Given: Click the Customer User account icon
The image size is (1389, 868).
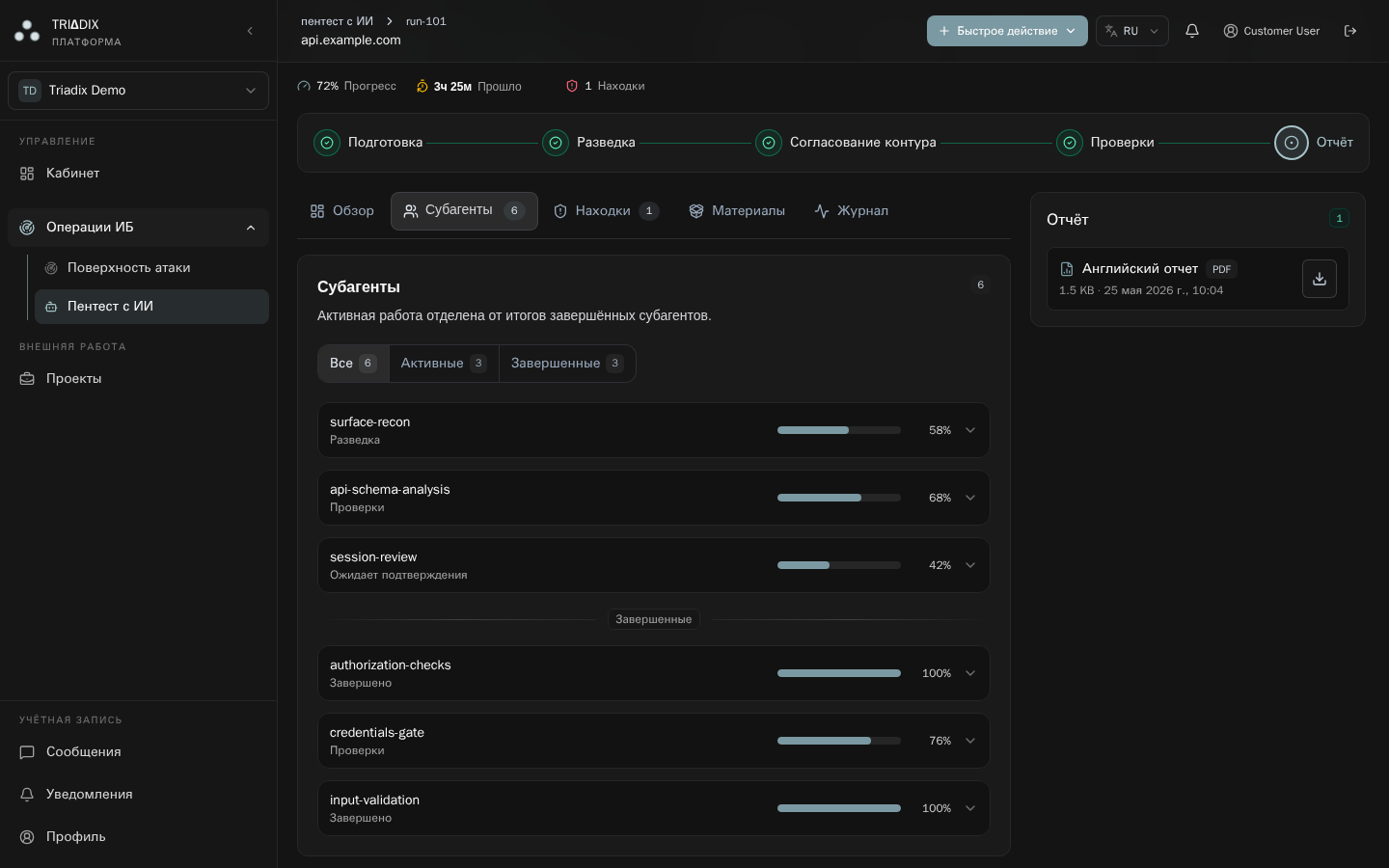Looking at the screenshot, I should point(1231,31).
